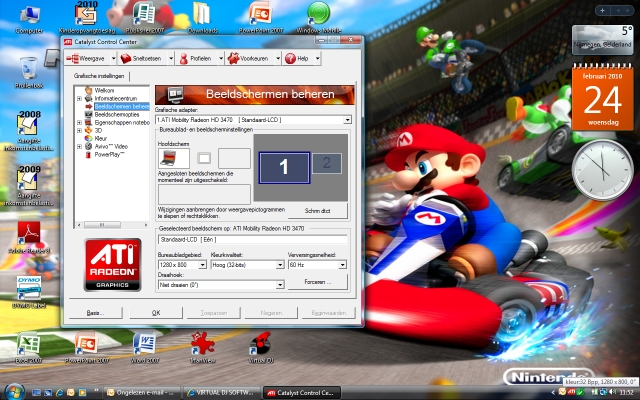Open the Profielen toolbar menu
This screenshot has height=400, width=640.
point(196,58)
